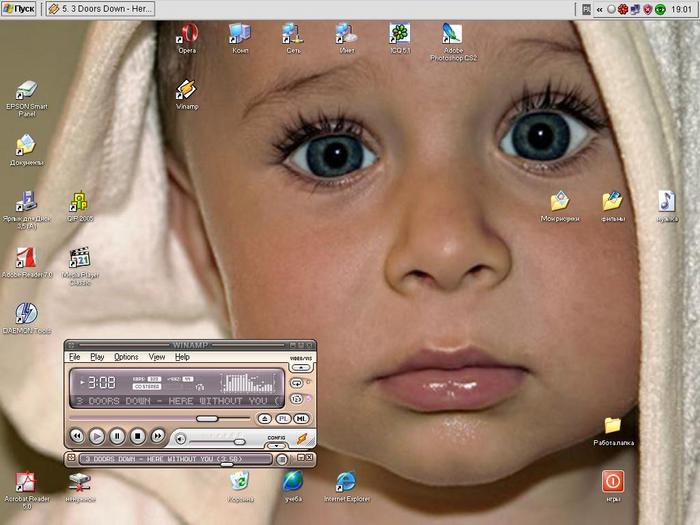The image size is (700, 525).
Task: Open the Мои рисунки folder
Action: click(x=560, y=206)
